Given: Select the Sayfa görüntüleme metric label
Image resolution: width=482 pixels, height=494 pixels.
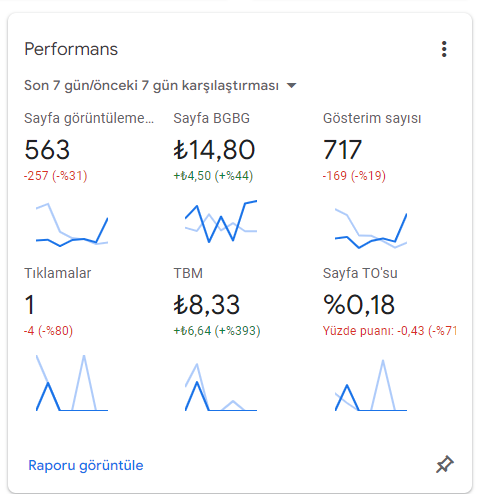Looking at the screenshot, I should click(x=89, y=118).
